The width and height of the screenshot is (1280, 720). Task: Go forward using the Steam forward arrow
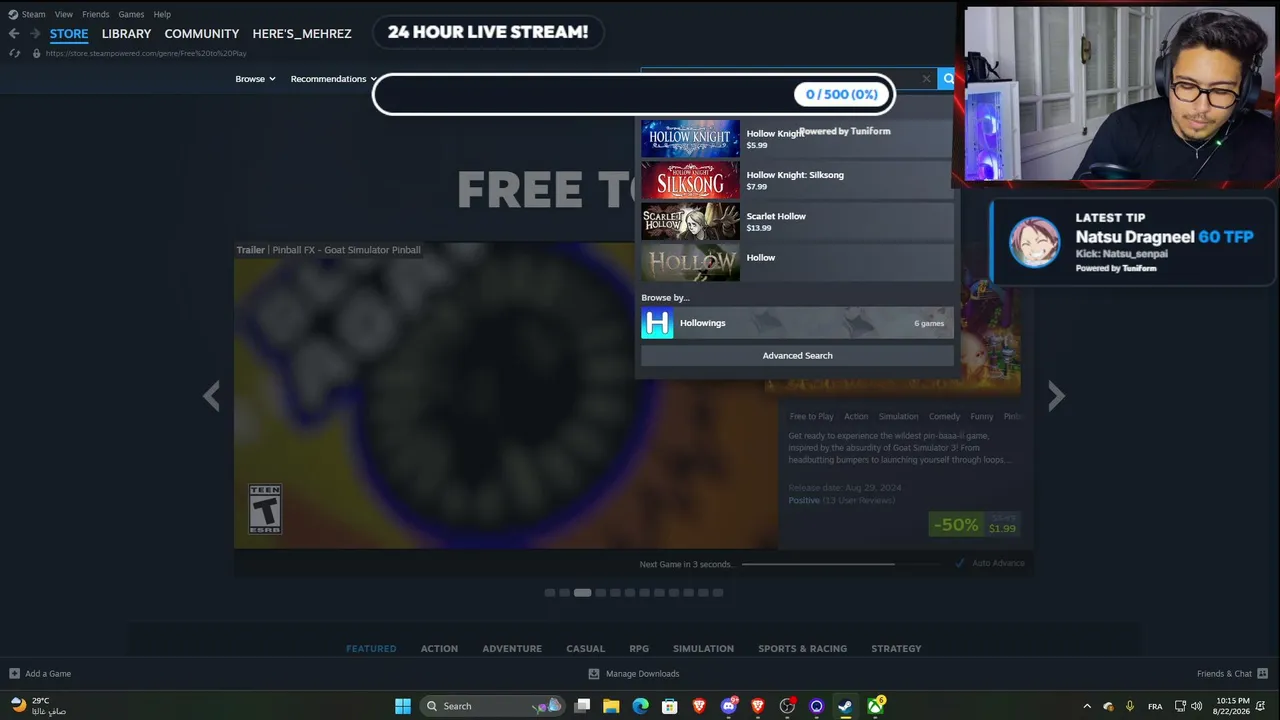[35, 34]
